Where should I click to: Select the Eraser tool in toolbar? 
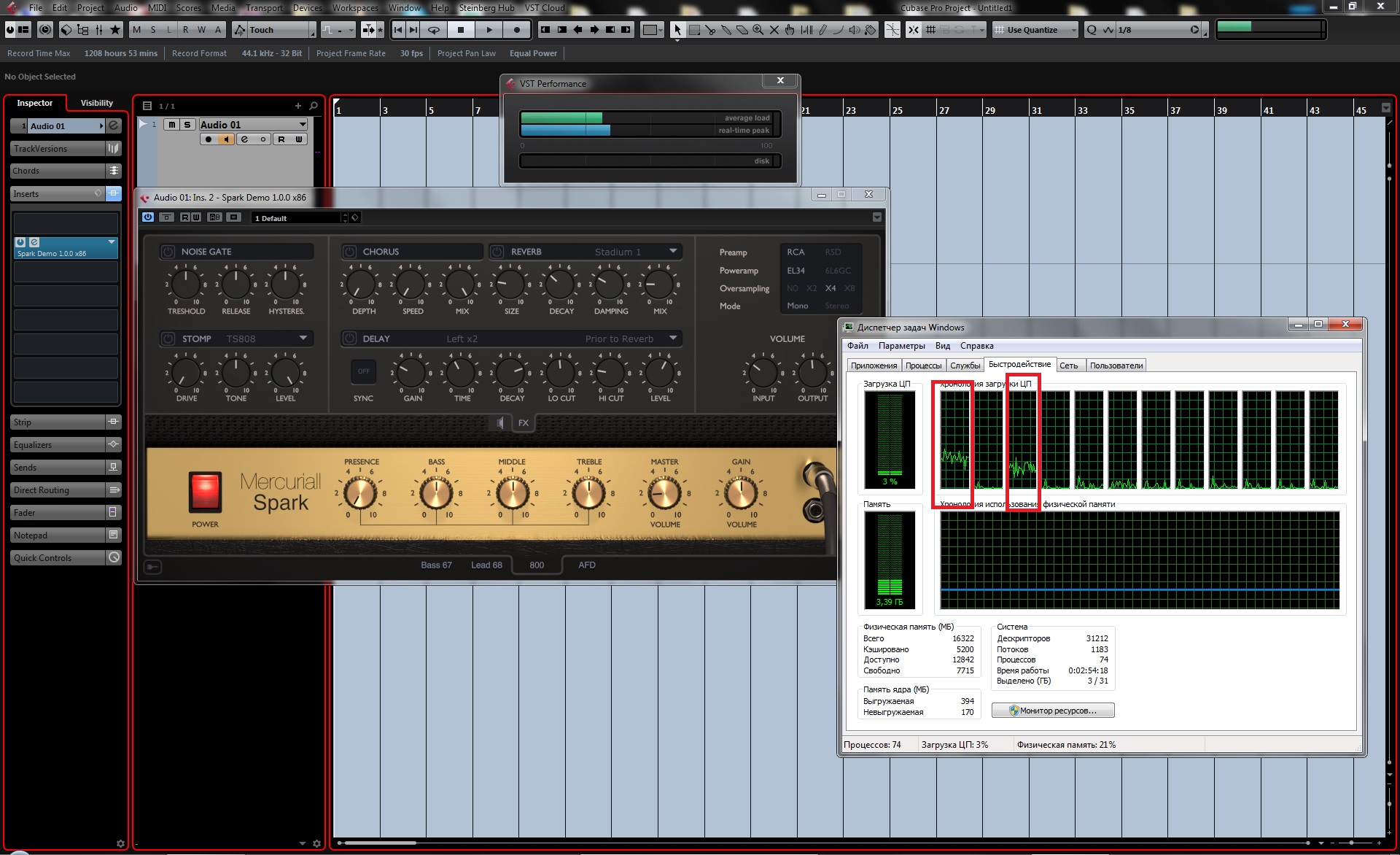742,30
